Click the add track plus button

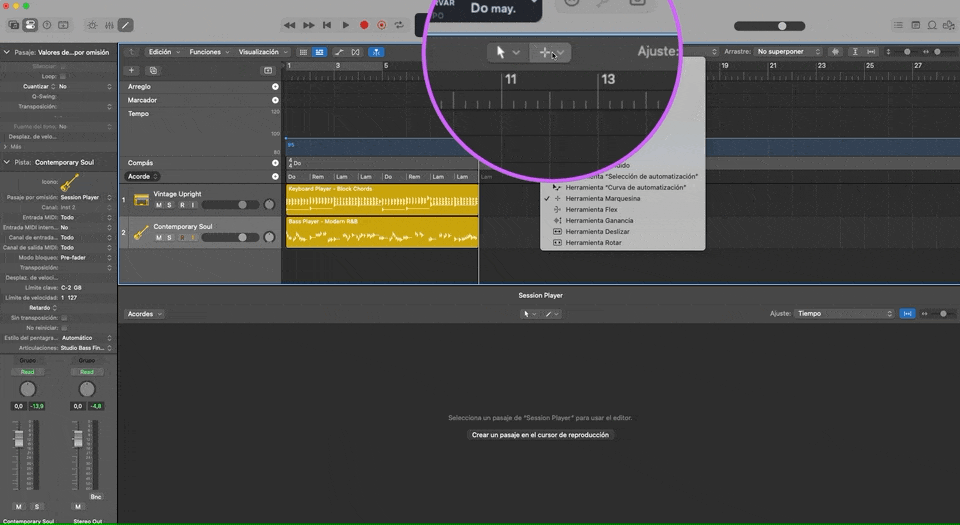click(x=131, y=70)
